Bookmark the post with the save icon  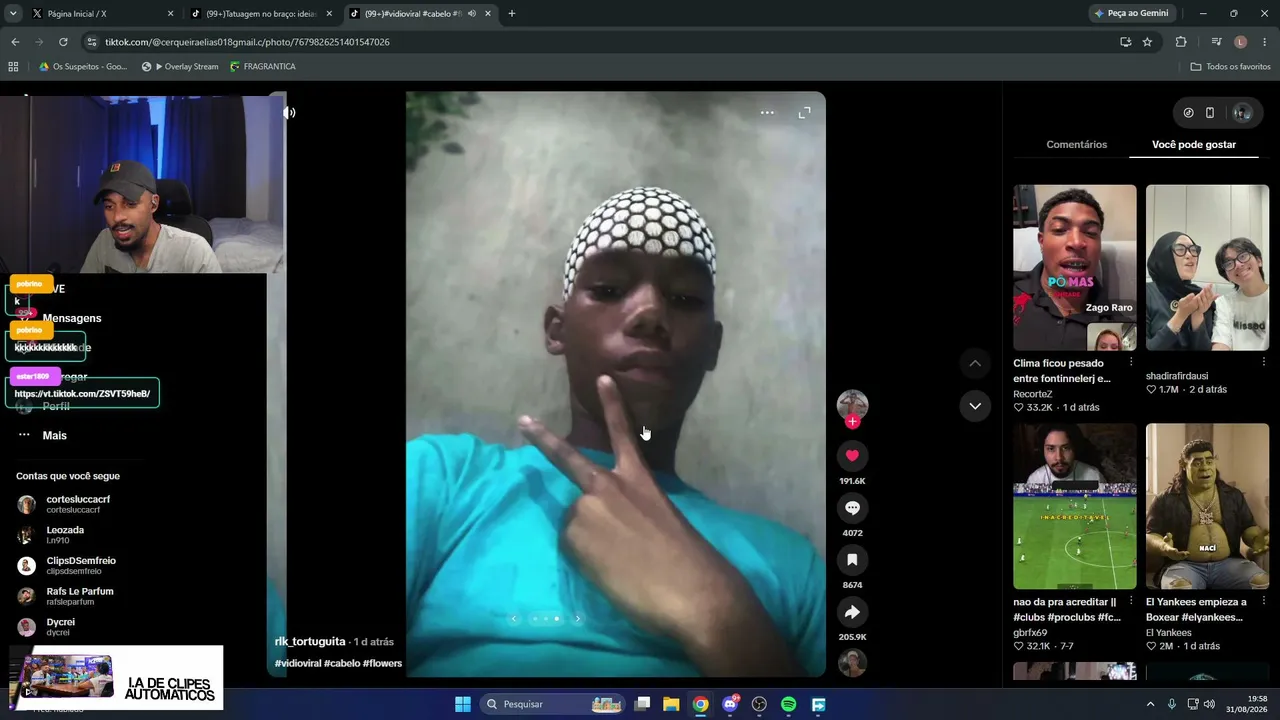click(852, 560)
